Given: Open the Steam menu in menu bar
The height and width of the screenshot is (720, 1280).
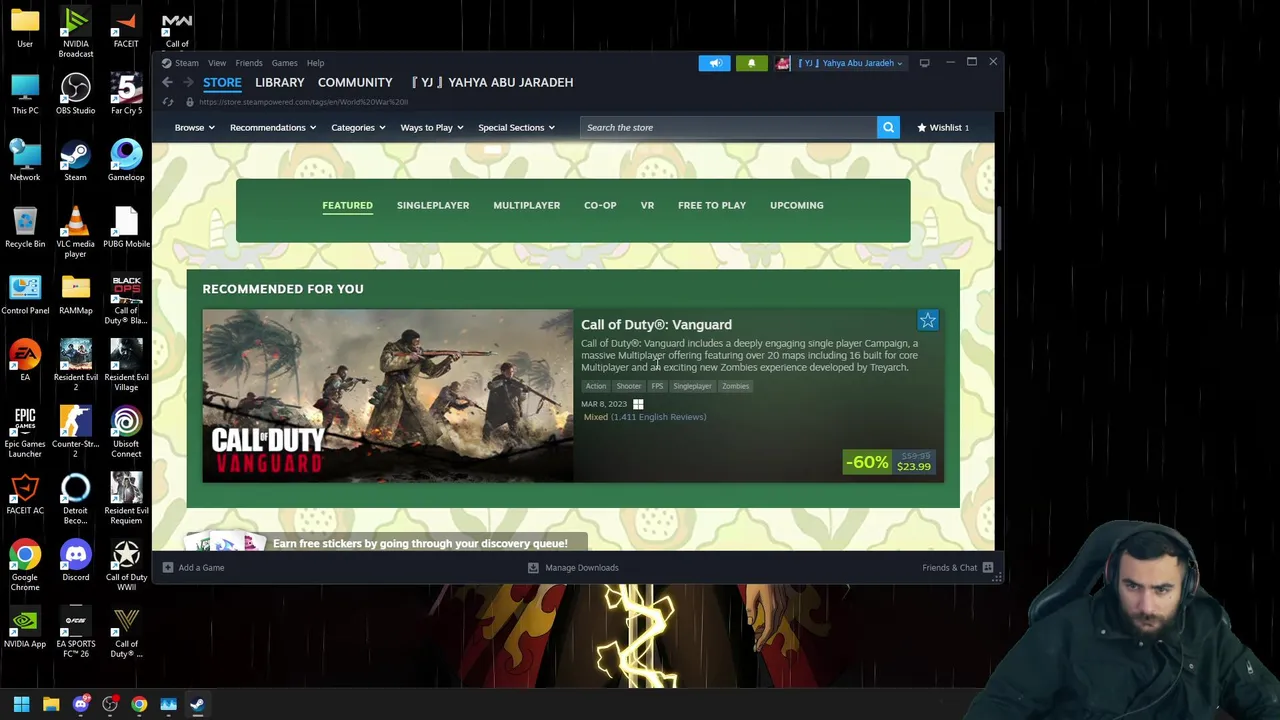Looking at the screenshot, I should tap(187, 63).
